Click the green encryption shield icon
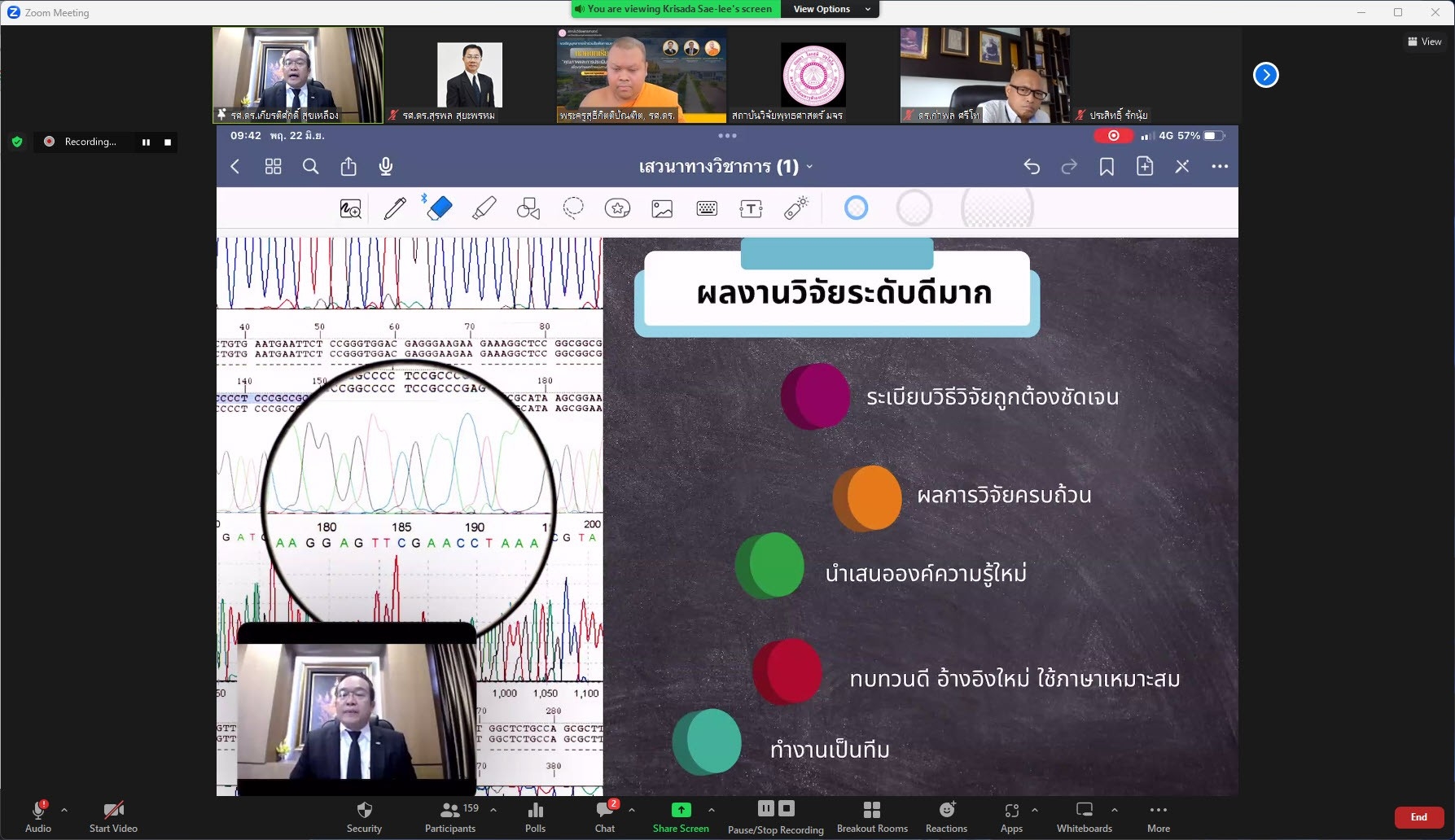The image size is (1455, 840). coord(17,142)
